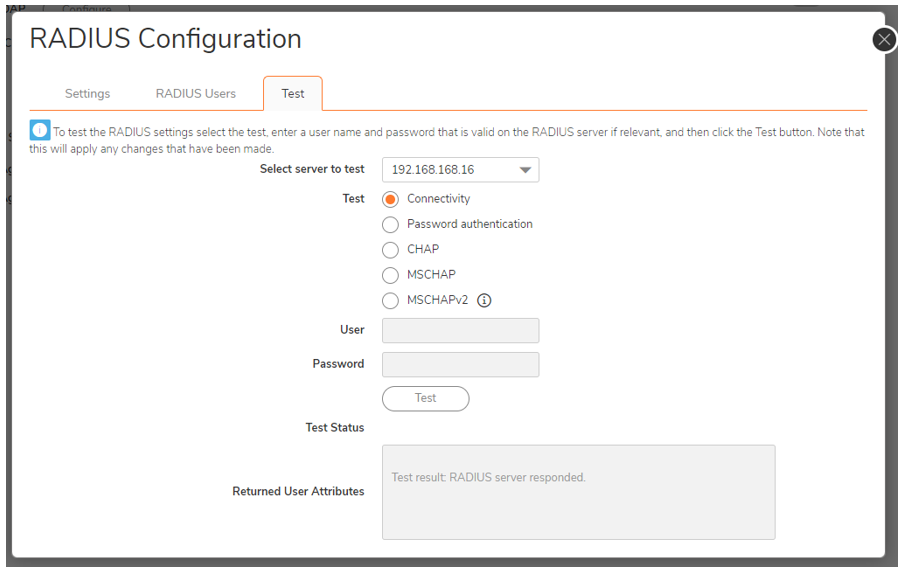Image resolution: width=903 pixels, height=572 pixels.
Task: Click the "Select server to test" label
Action: click(312, 169)
